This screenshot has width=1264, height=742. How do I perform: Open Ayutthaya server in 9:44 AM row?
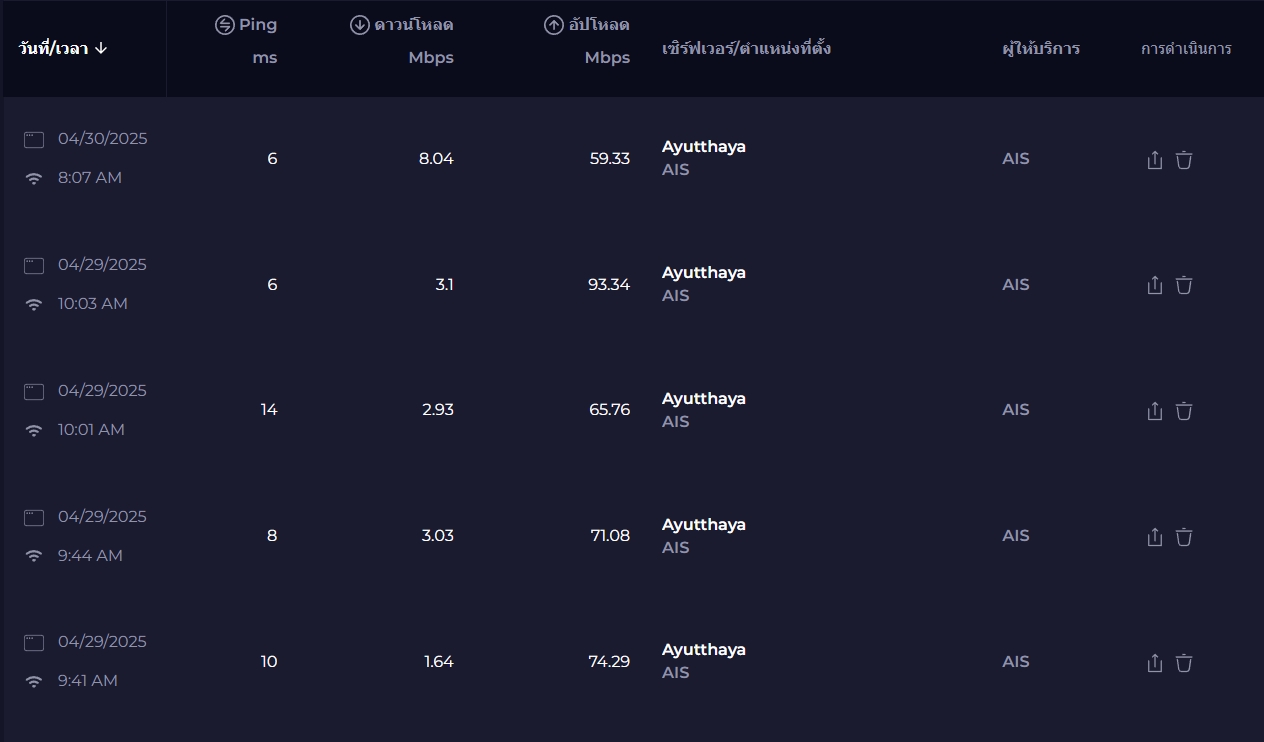704,525
